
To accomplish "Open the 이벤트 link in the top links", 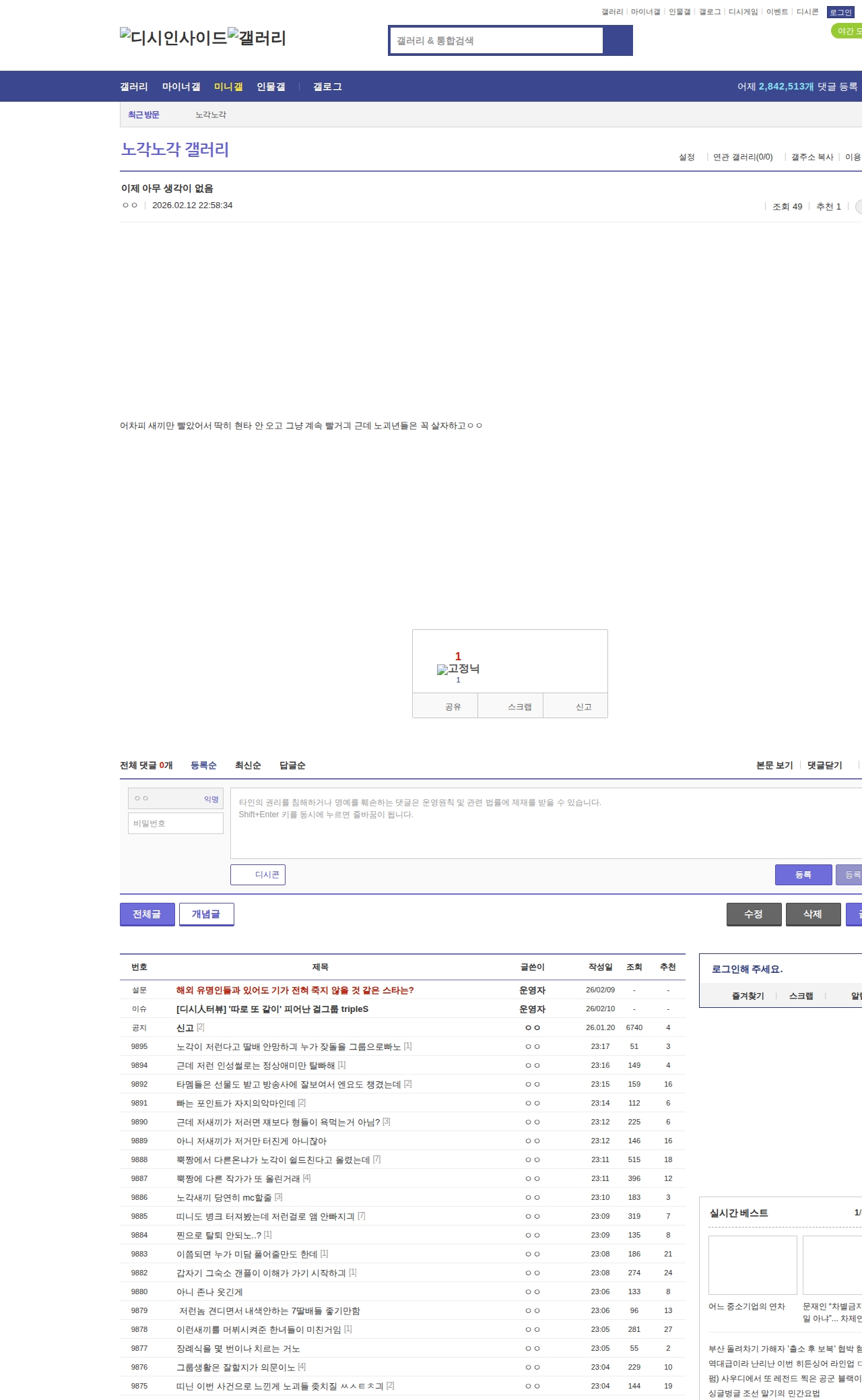I will [777, 12].
